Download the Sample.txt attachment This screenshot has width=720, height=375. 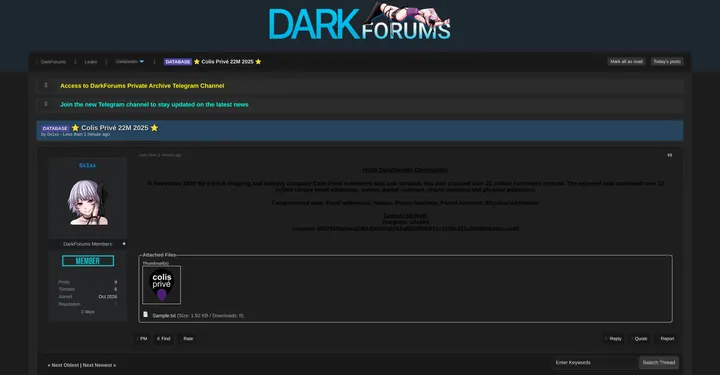164,316
